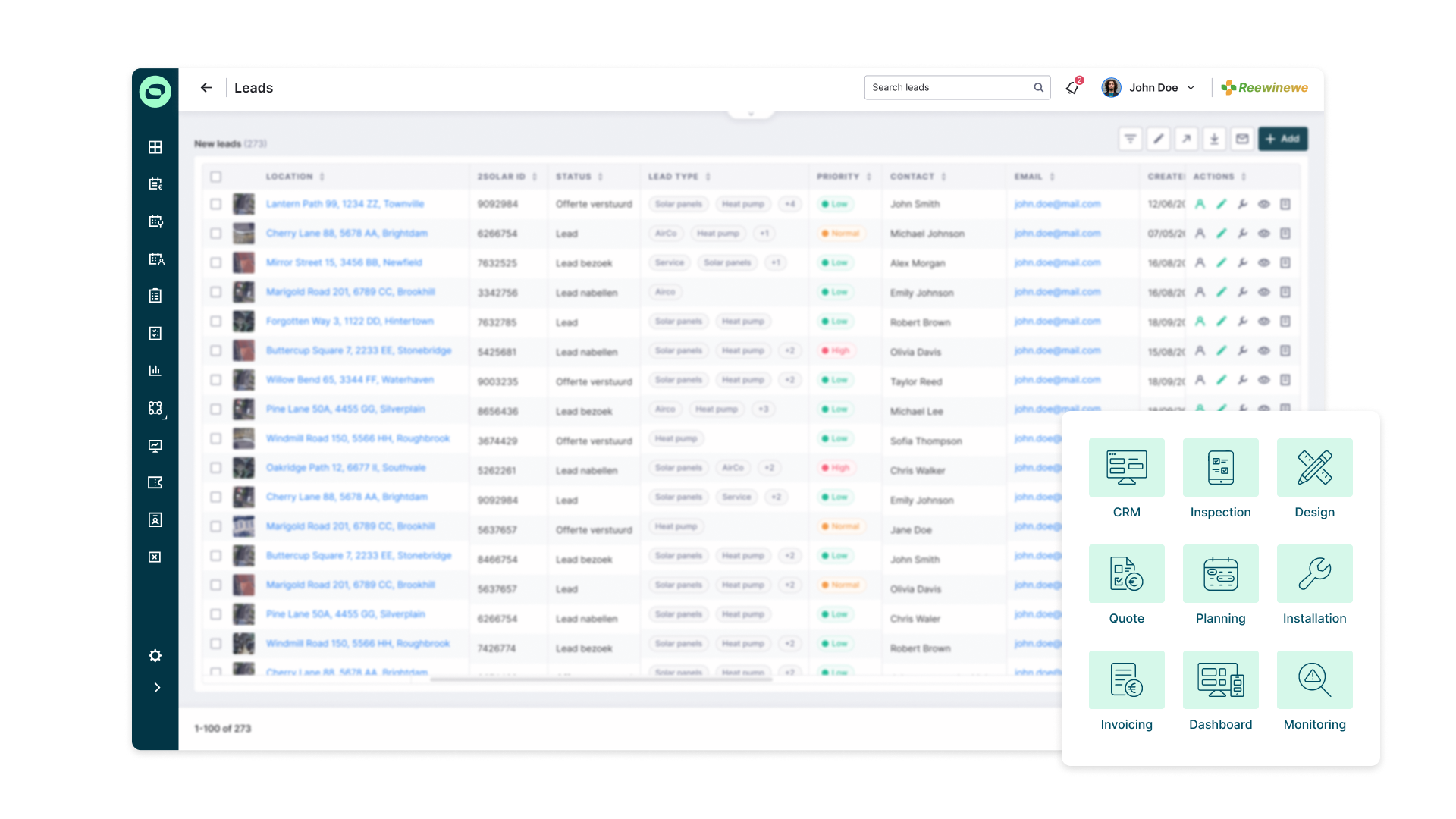Open the Planning module tile
The image size is (1456, 819).
click(x=1220, y=574)
